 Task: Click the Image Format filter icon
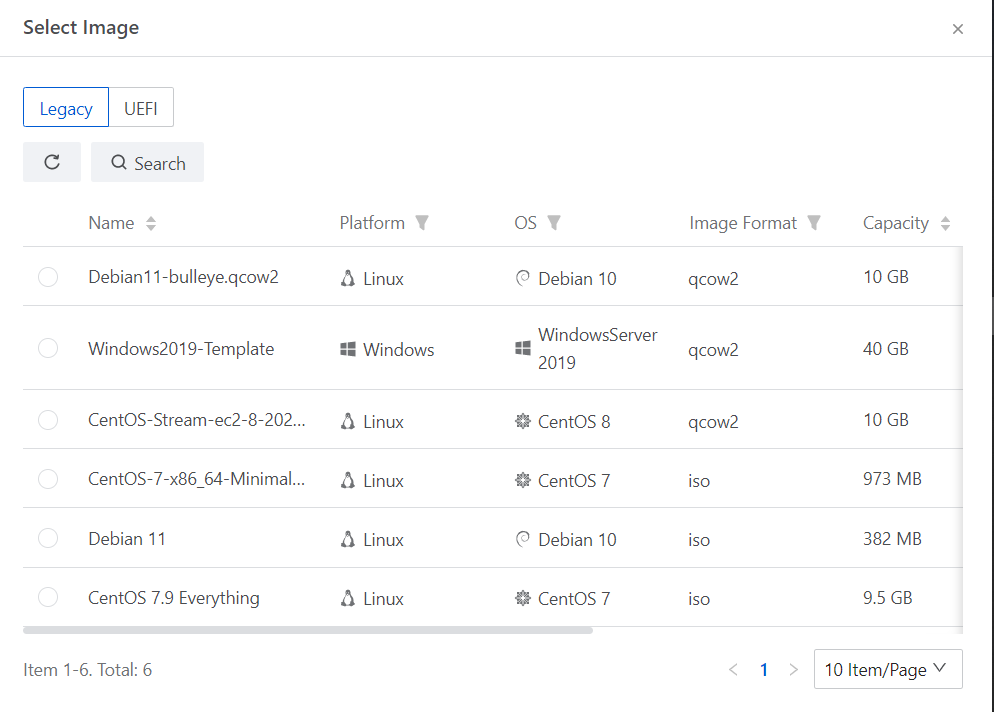(814, 223)
